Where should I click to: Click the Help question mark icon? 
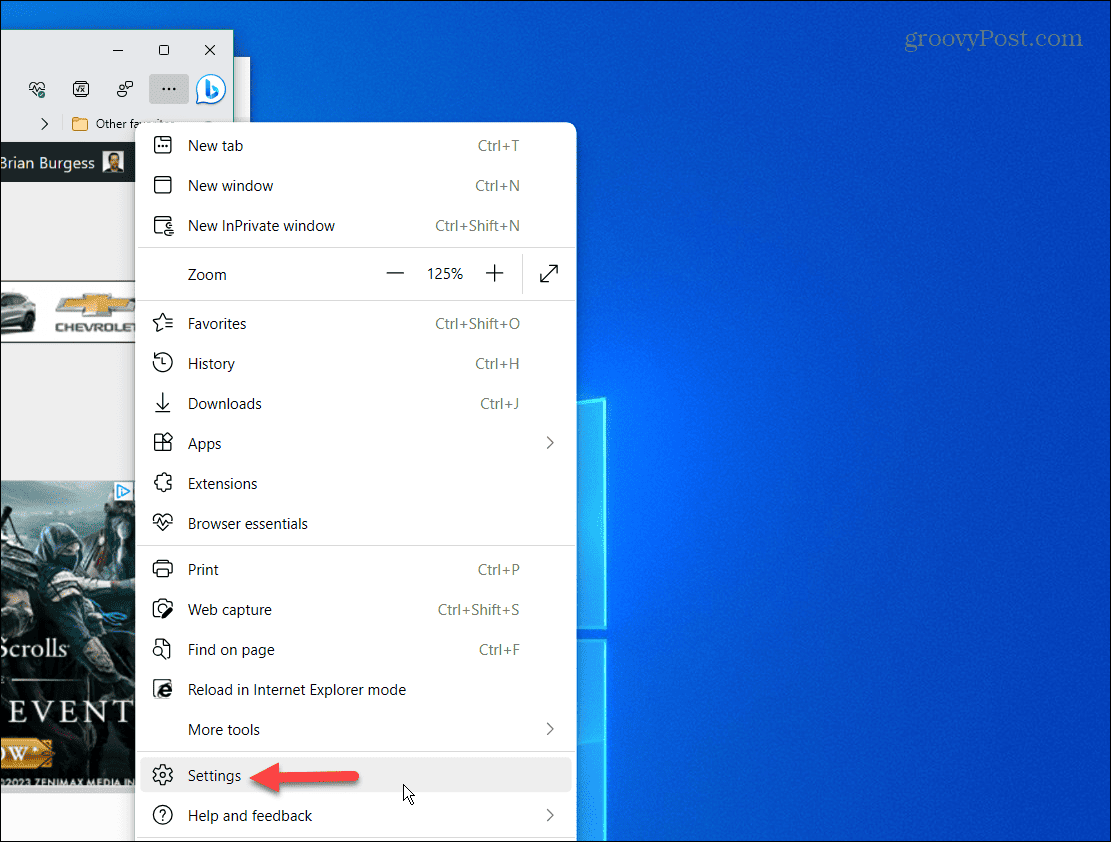(163, 815)
